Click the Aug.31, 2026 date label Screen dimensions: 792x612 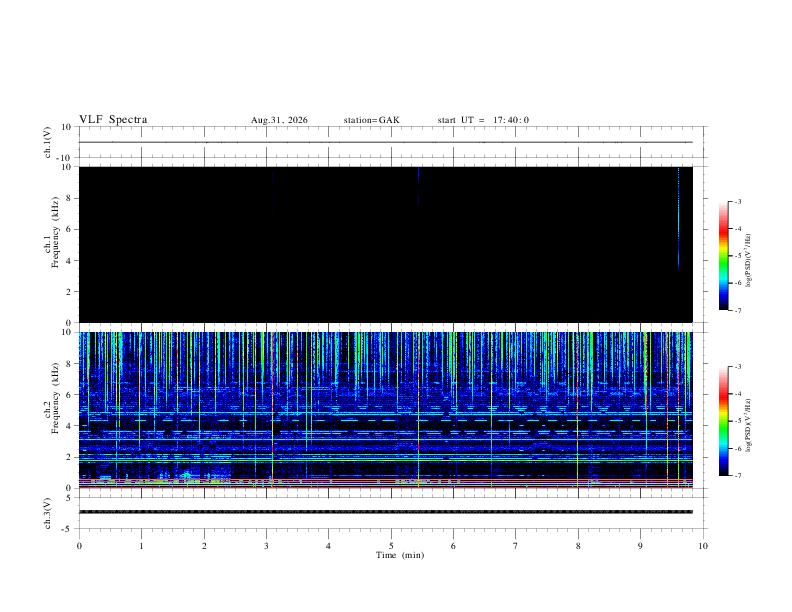(279, 120)
